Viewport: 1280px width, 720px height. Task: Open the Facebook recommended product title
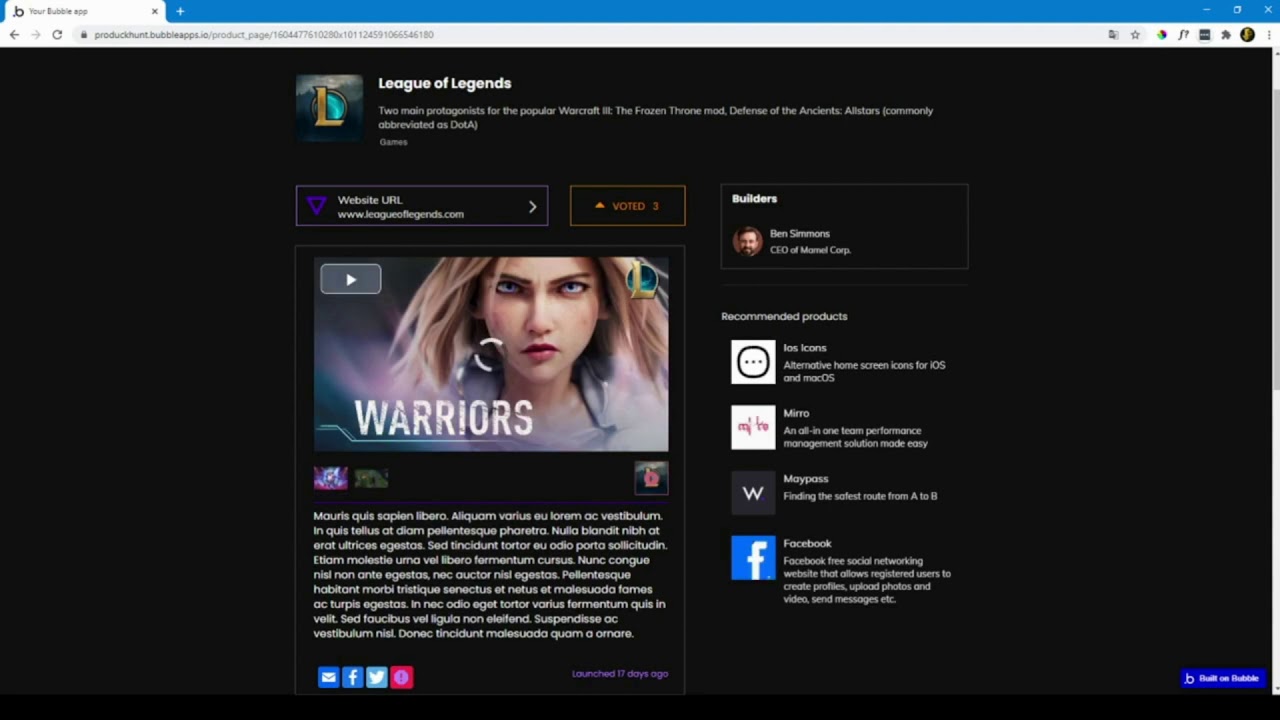tap(807, 544)
